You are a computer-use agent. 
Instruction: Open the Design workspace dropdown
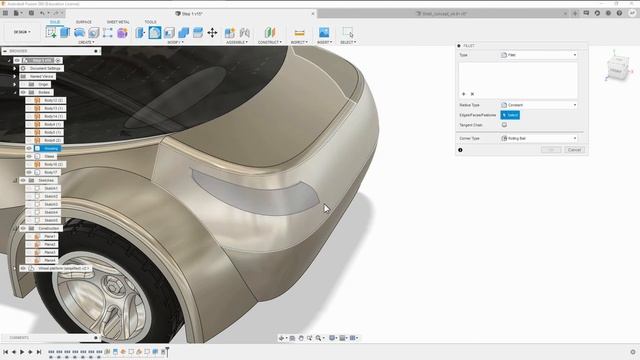[22, 32]
